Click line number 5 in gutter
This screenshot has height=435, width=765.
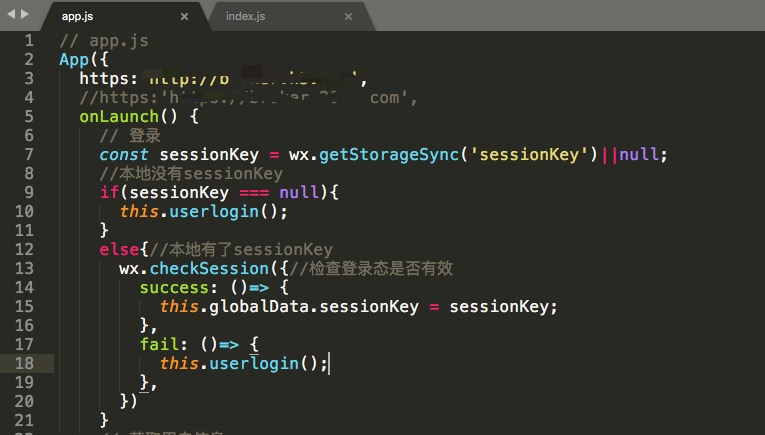[x=29, y=117]
